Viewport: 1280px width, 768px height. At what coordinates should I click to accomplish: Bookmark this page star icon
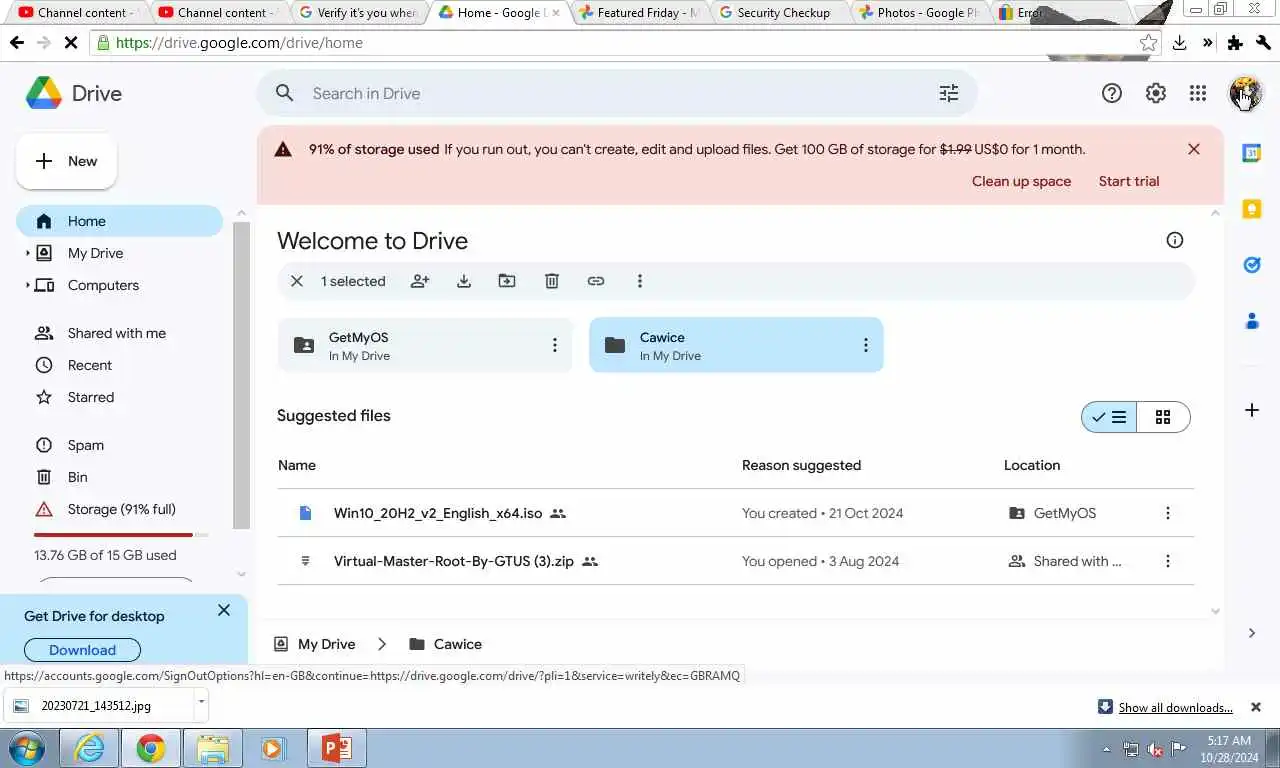[x=1148, y=43]
